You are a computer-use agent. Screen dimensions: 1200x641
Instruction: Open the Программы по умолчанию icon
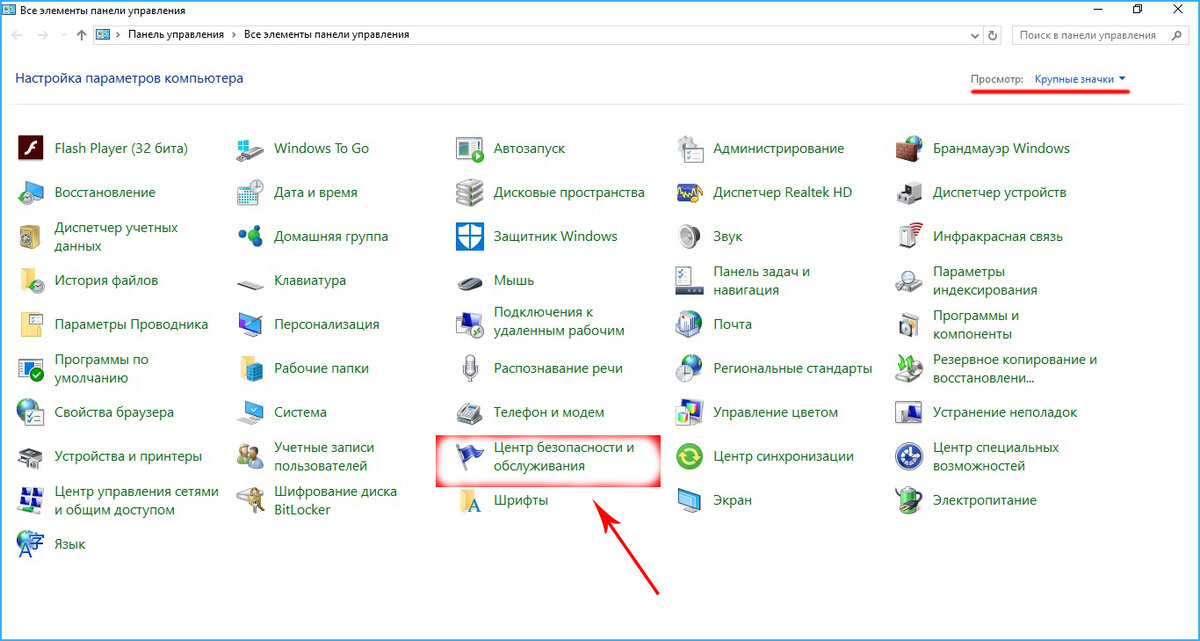coord(31,368)
